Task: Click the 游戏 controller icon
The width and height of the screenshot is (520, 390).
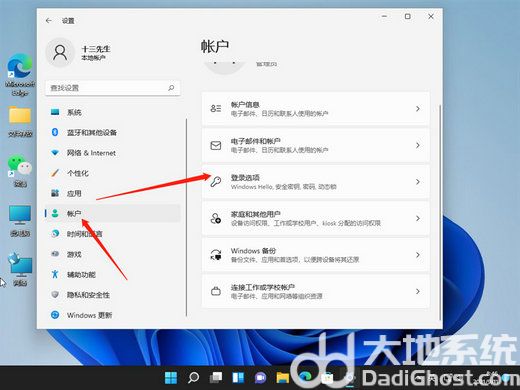Action: click(x=55, y=254)
